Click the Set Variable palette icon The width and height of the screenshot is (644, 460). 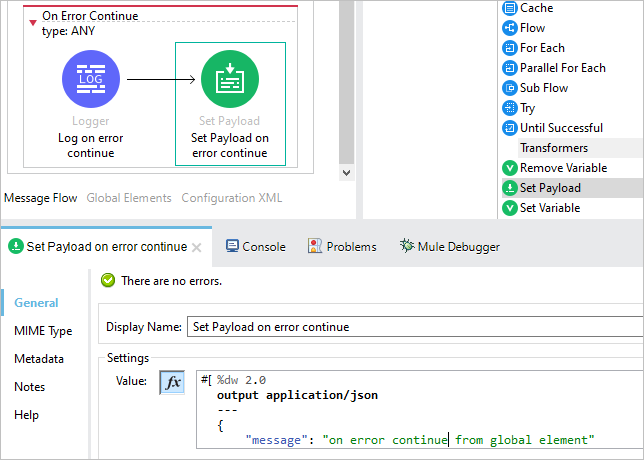[510, 208]
